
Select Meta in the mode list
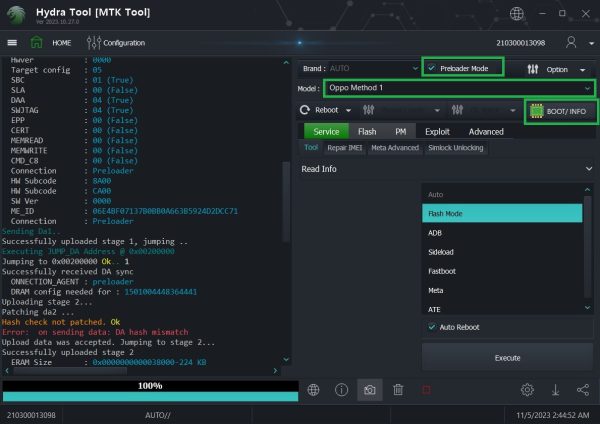coord(502,290)
